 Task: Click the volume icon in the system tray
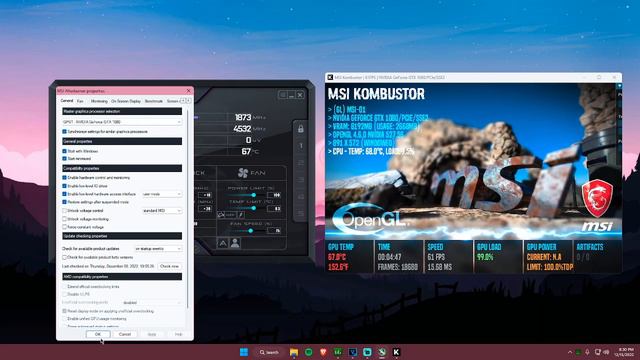(x=606, y=352)
